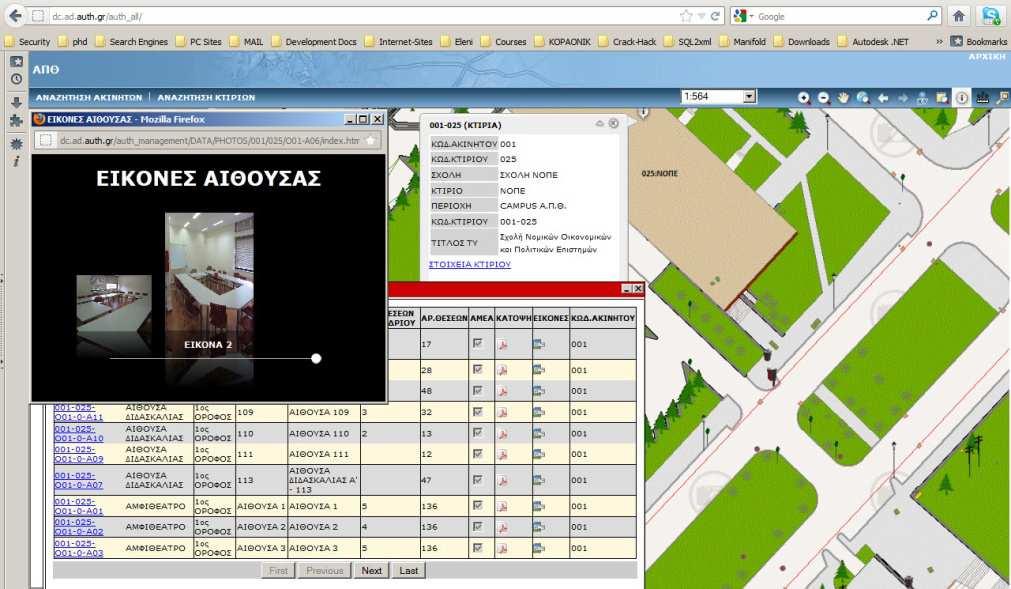Open the sidebar history clock icon
The height and width of the screenshot is (589, 1011).
click(x=16, y=79)
